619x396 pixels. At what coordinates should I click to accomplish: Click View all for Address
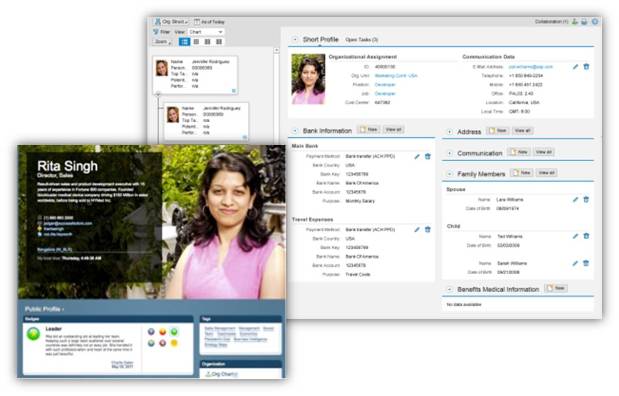pyautogui.click(x=523, y=130)
